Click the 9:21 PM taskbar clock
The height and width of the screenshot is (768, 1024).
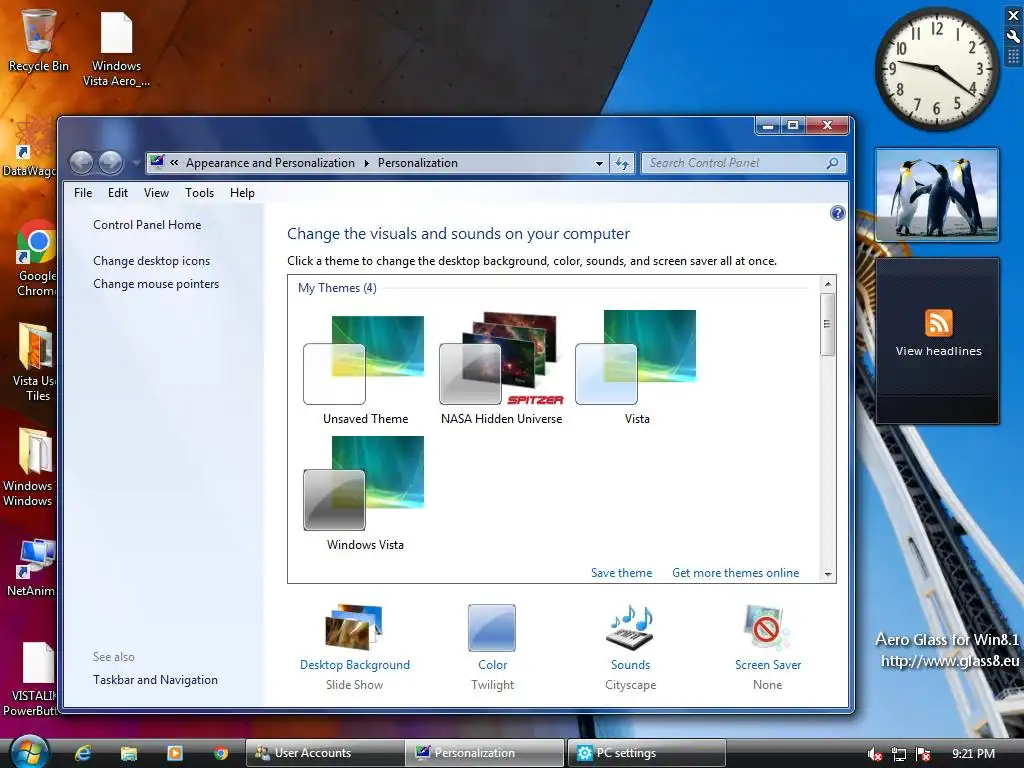[973, 754]
